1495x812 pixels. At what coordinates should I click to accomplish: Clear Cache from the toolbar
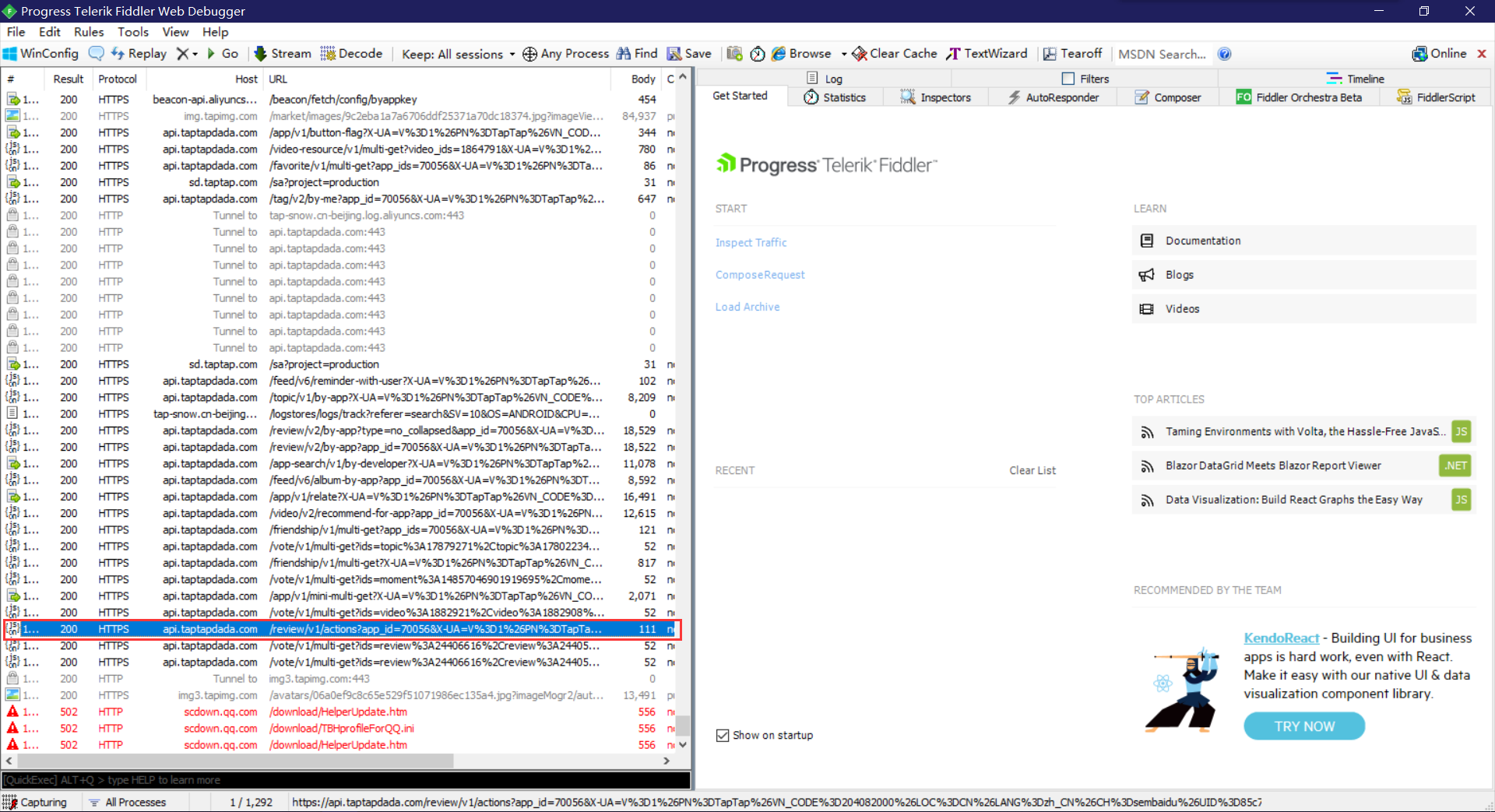(895, 54)
